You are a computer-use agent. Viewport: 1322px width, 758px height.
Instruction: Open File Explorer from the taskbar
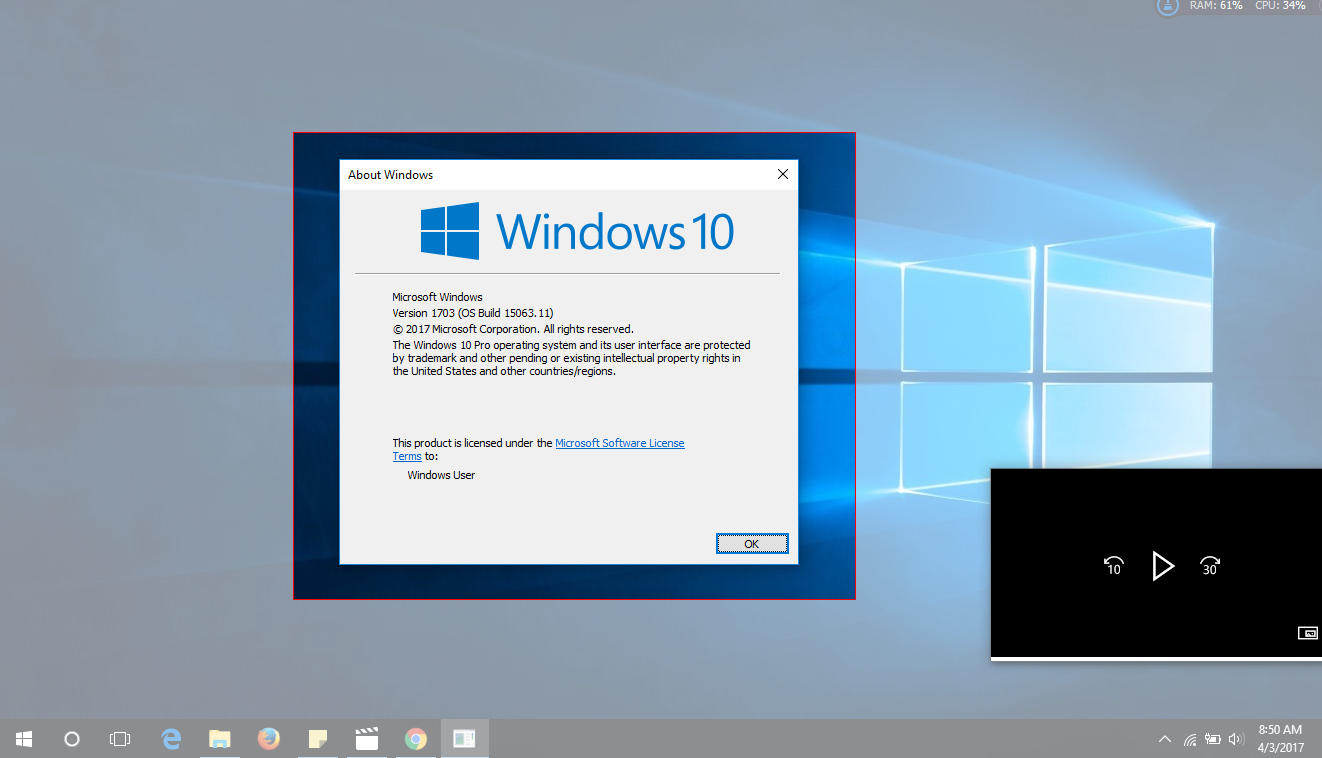[220, 739]
